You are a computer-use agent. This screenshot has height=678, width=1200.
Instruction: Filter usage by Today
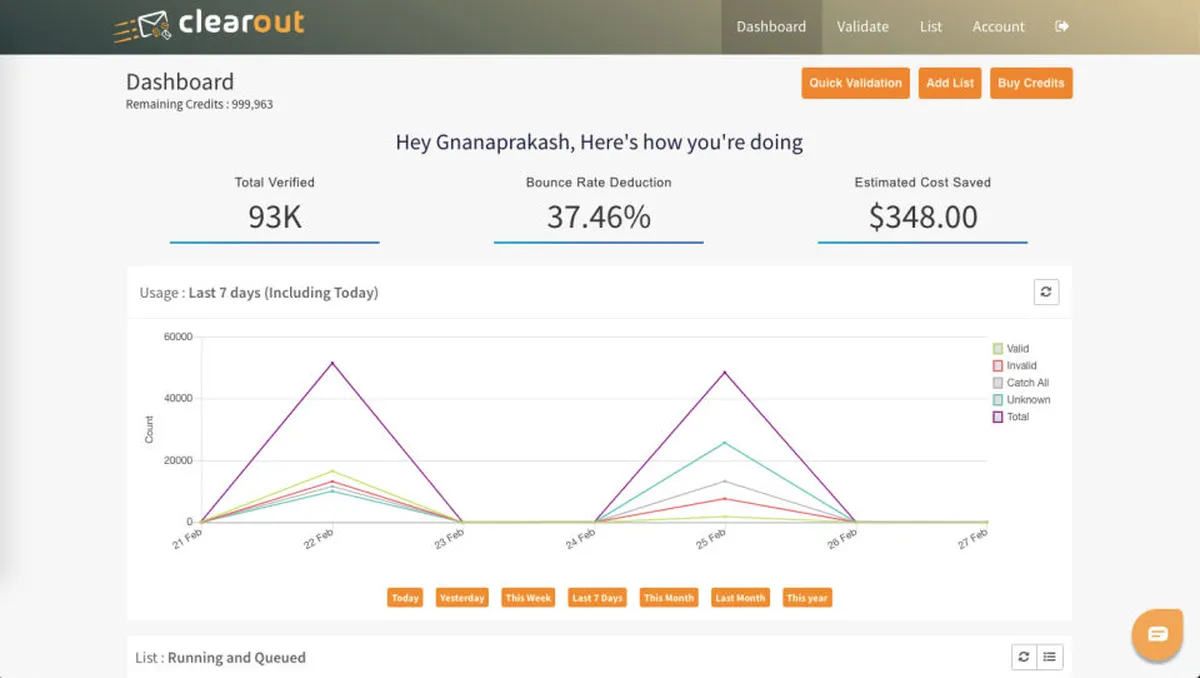coord(405,598)
